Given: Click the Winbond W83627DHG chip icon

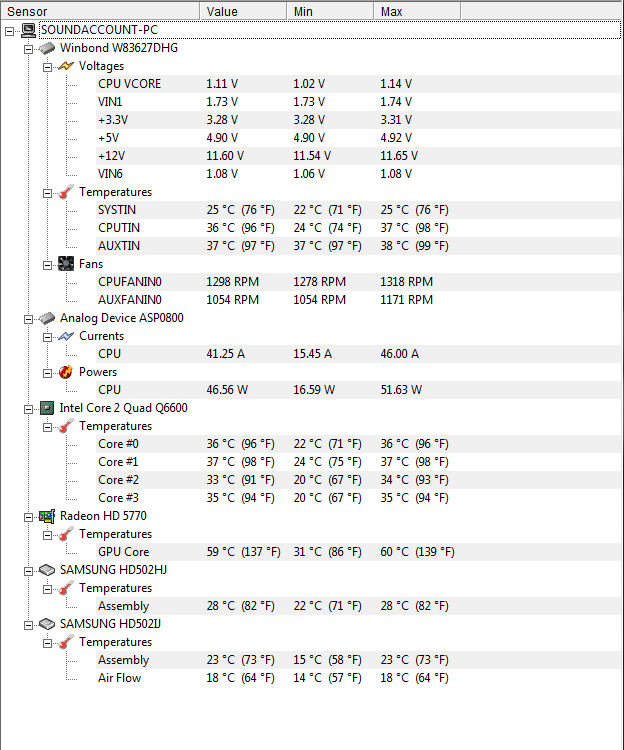Looking at the screenshot, I should tap(47, 48).
